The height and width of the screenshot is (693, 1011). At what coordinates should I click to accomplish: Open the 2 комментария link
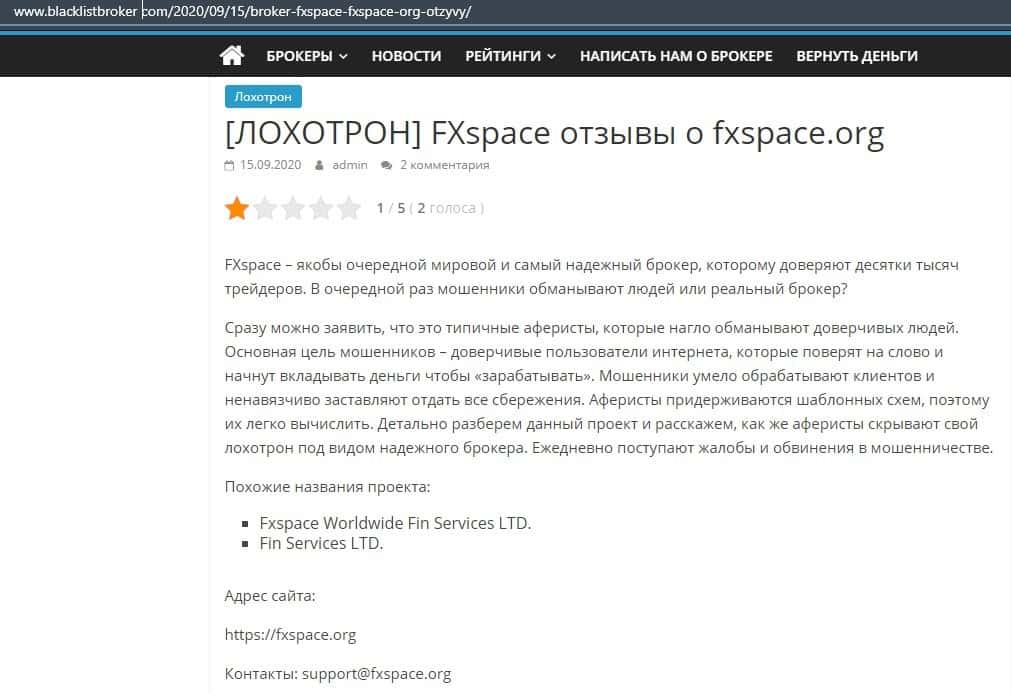click(x=444, y=165)
